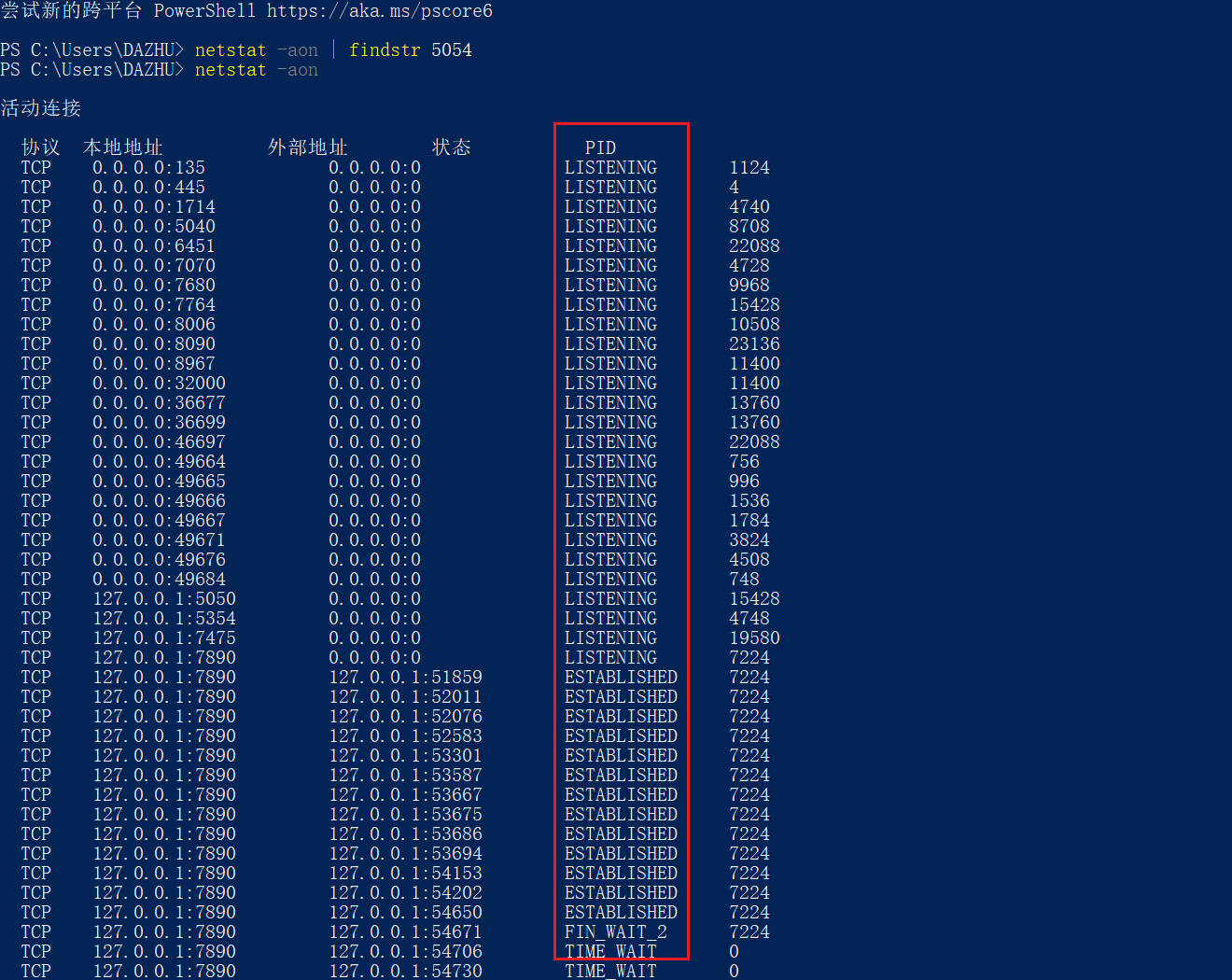Viewport: 1232px width, 980px height.
Task: Click local address 0.0.0.0:8090
Action: pos(154,344)
